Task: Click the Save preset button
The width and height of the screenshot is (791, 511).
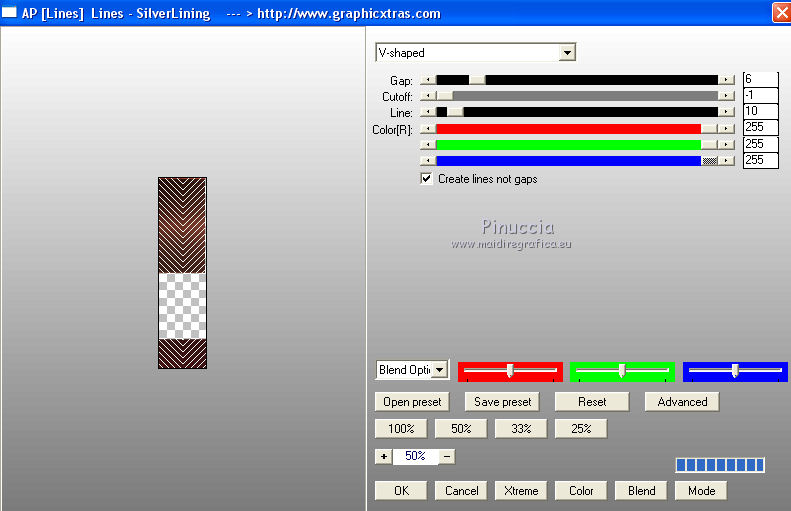Action: point(502,402)
